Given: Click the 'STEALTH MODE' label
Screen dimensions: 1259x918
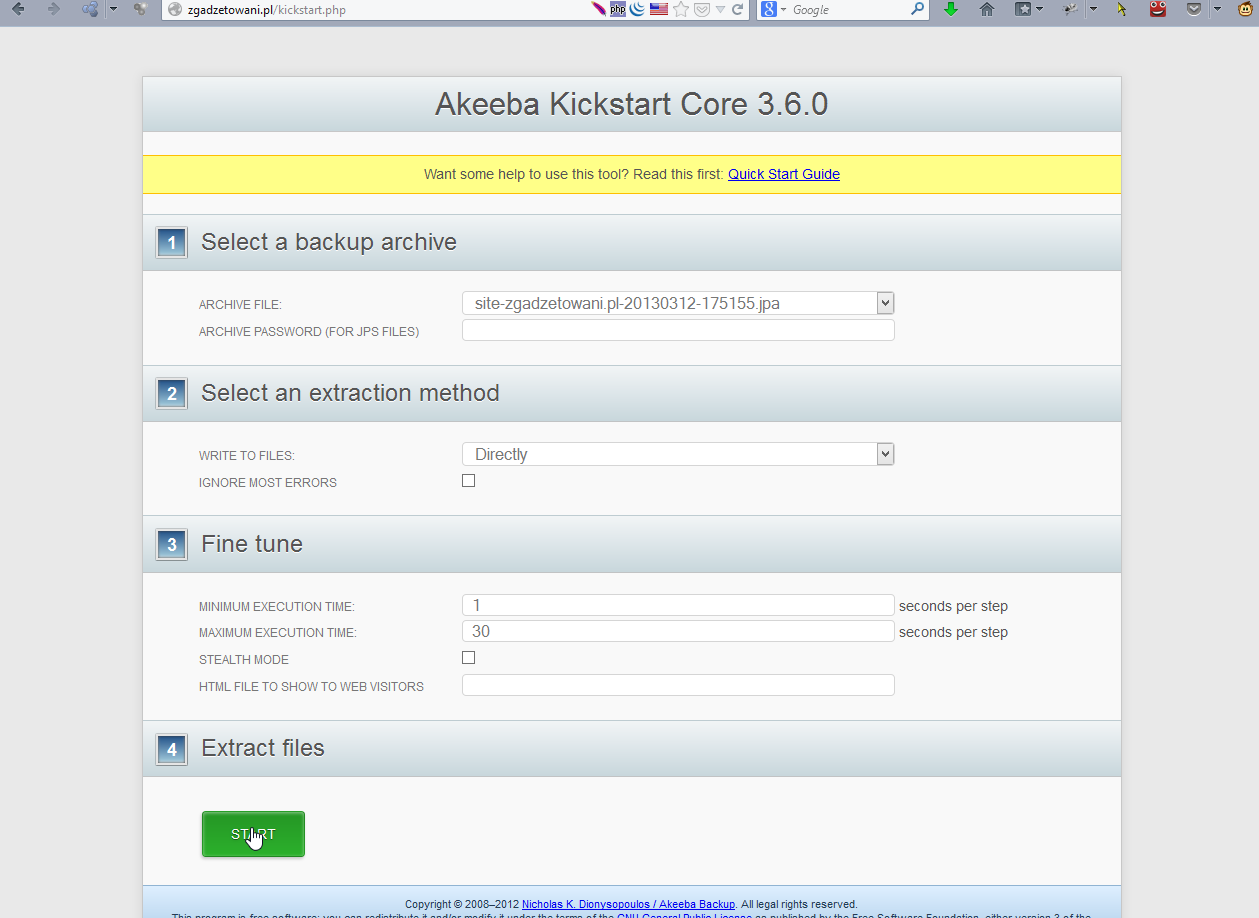Looking at the screenshot, I should [244, 660].
